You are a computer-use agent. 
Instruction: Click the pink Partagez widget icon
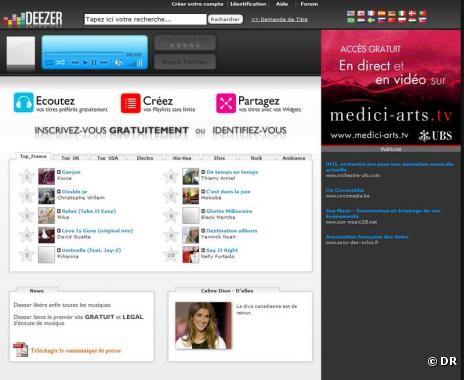(x=226, y=103)
